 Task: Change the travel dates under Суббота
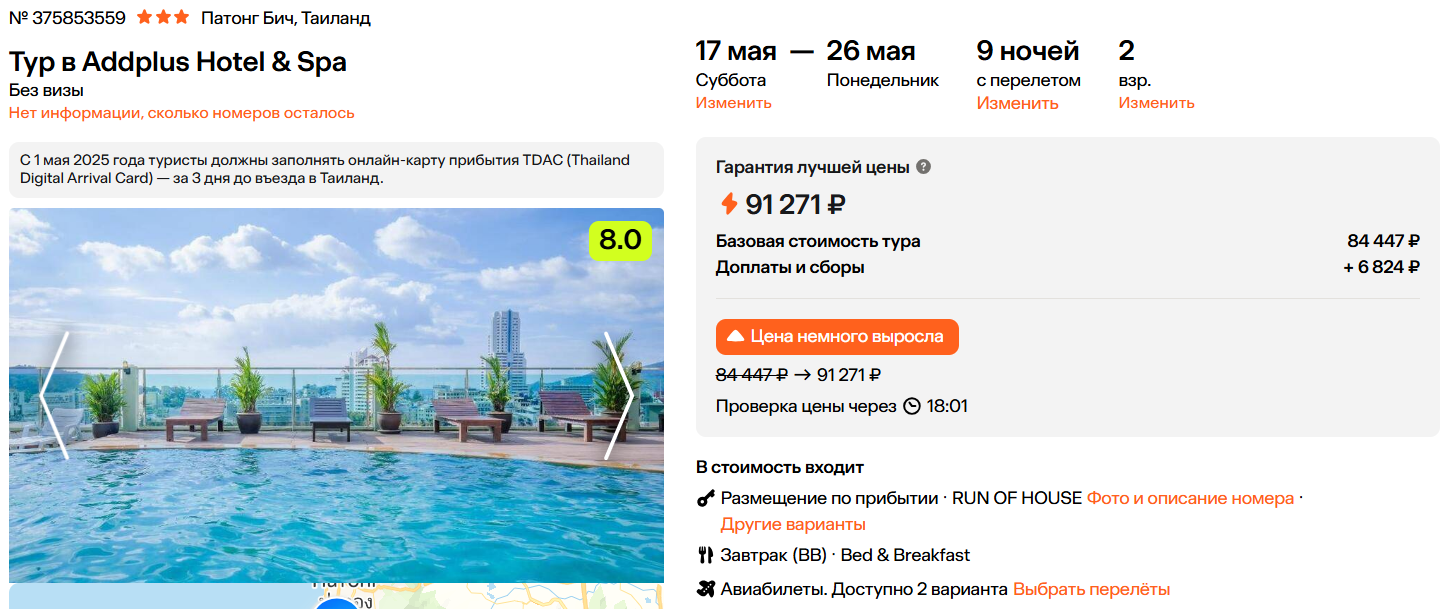[734, 103]
